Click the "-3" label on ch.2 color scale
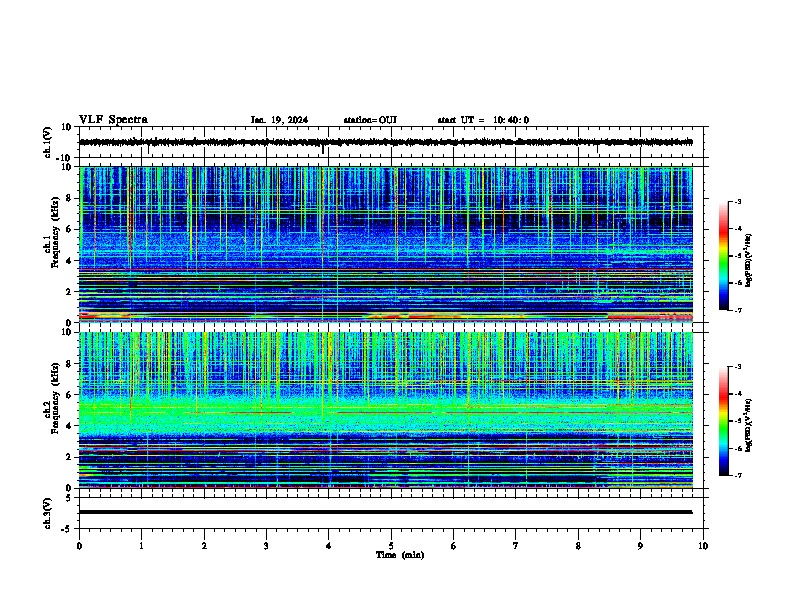 point(738,367)
